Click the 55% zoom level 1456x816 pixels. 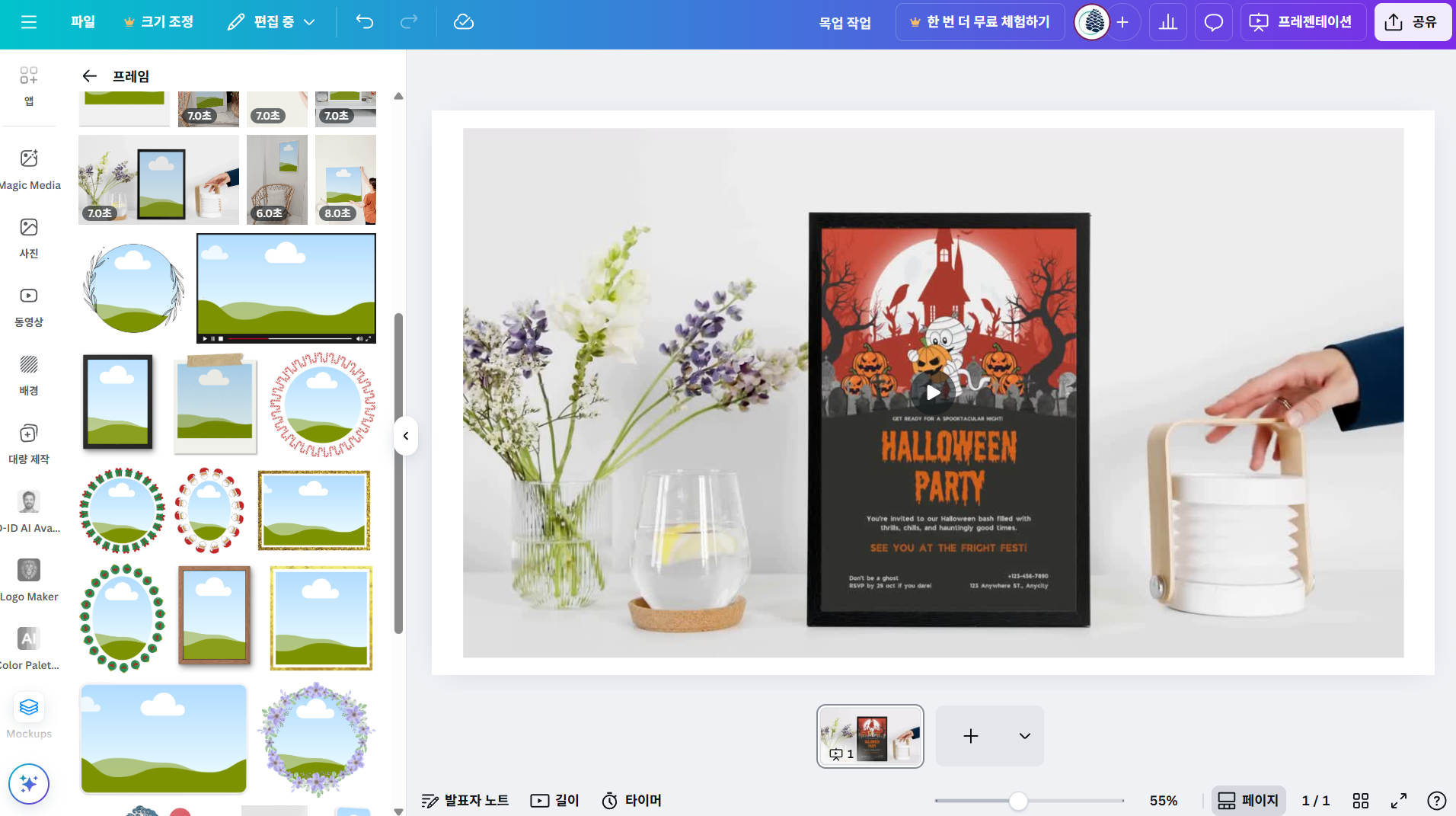1164,801
